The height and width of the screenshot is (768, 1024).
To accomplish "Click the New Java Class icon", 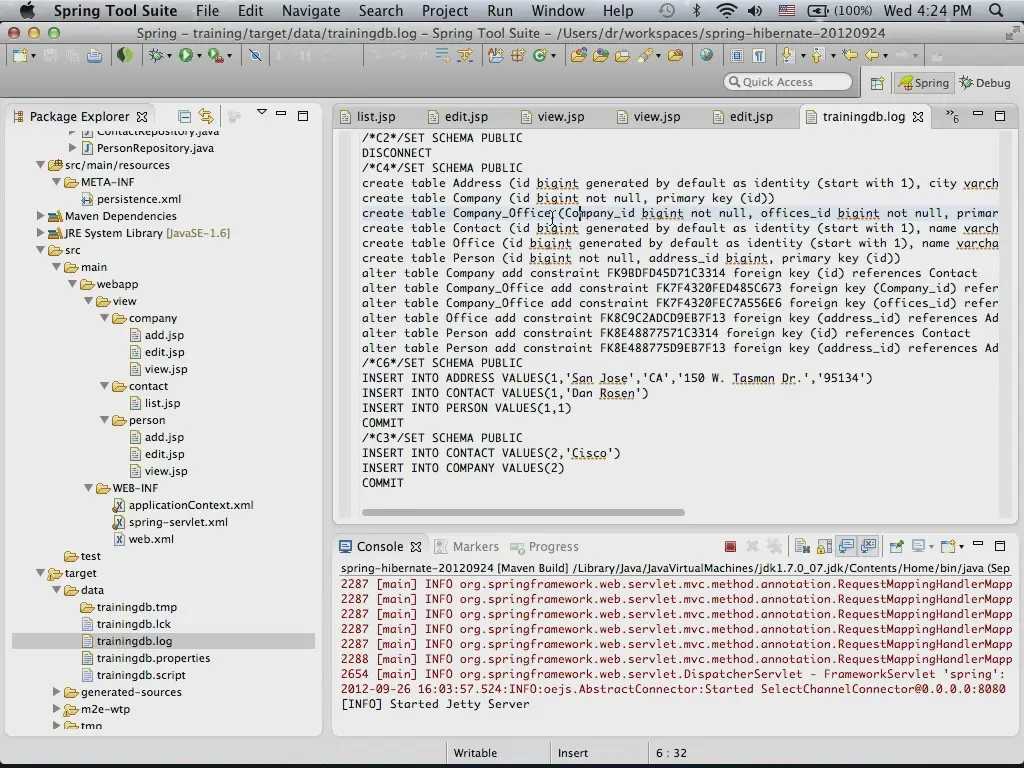I will click(539, 56).
